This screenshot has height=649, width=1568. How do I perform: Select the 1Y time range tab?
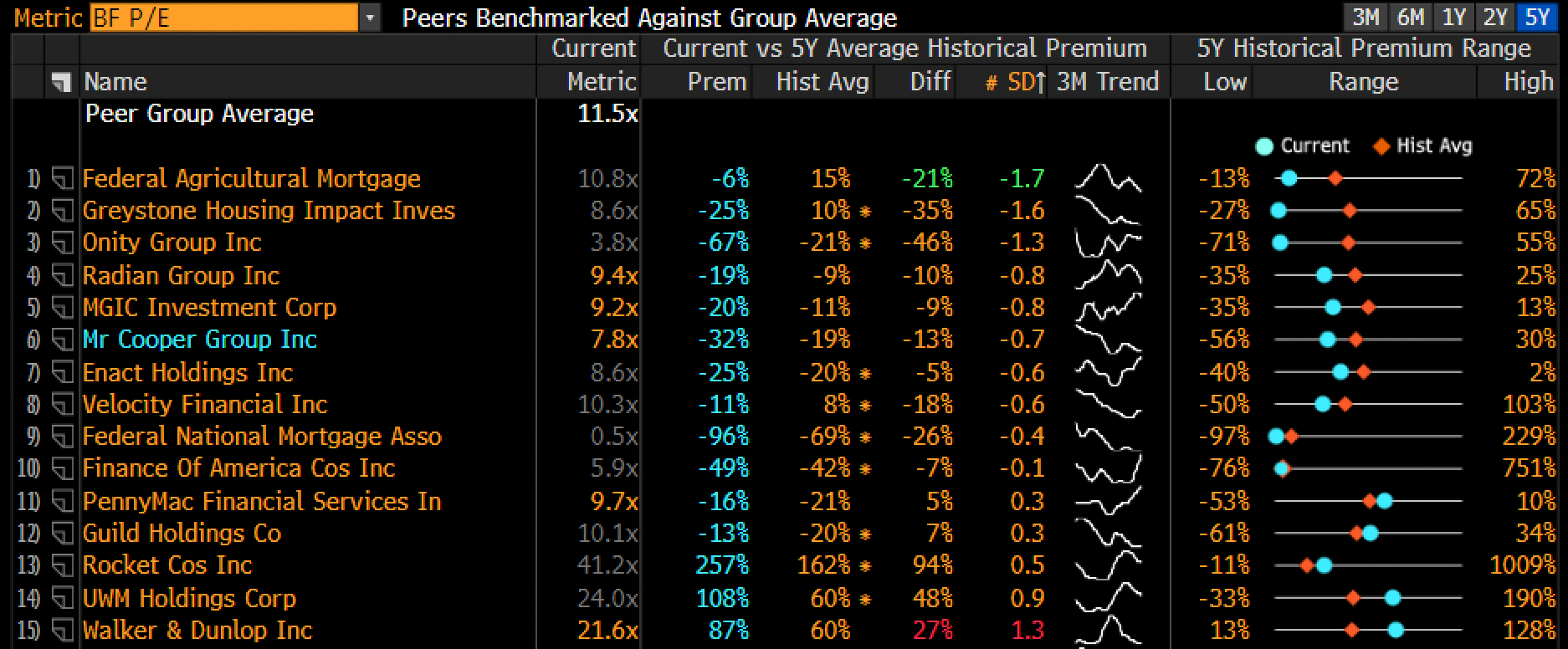coord(1454,18)
